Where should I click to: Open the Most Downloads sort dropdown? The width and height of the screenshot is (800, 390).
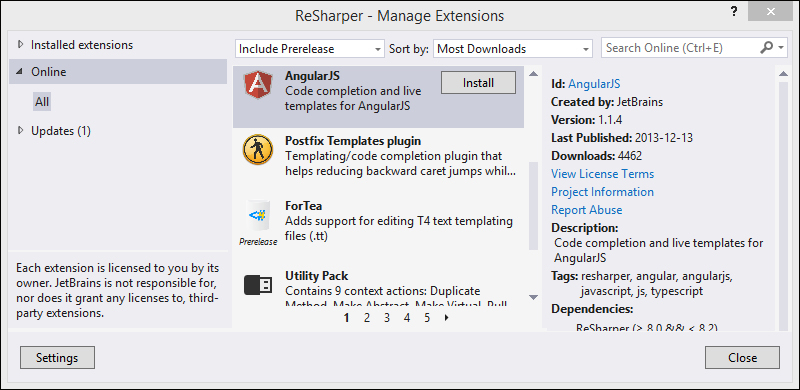point(513,49)
